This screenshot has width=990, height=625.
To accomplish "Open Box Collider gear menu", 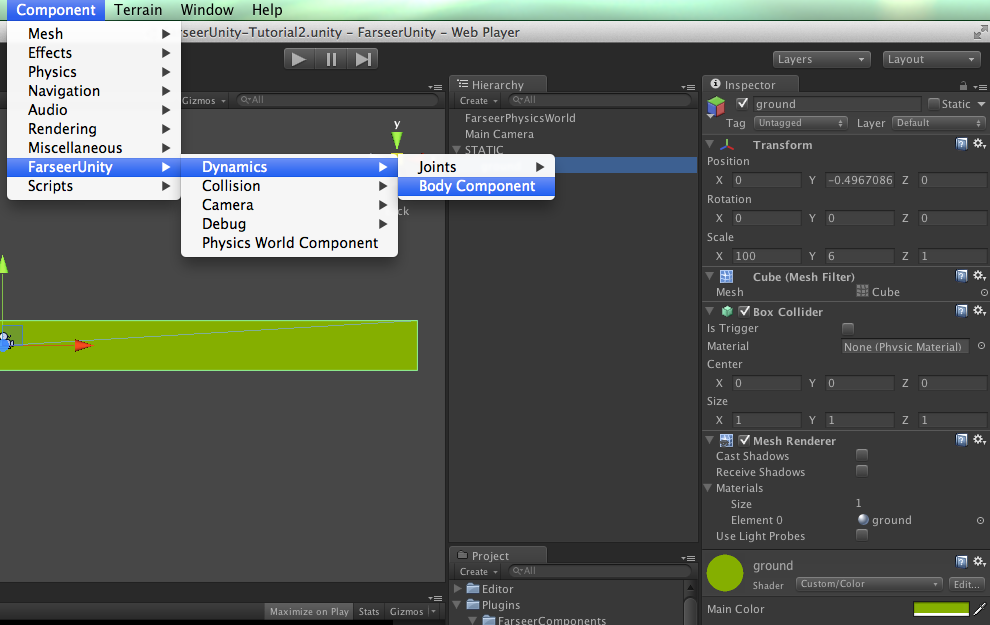I will (979, 311).
